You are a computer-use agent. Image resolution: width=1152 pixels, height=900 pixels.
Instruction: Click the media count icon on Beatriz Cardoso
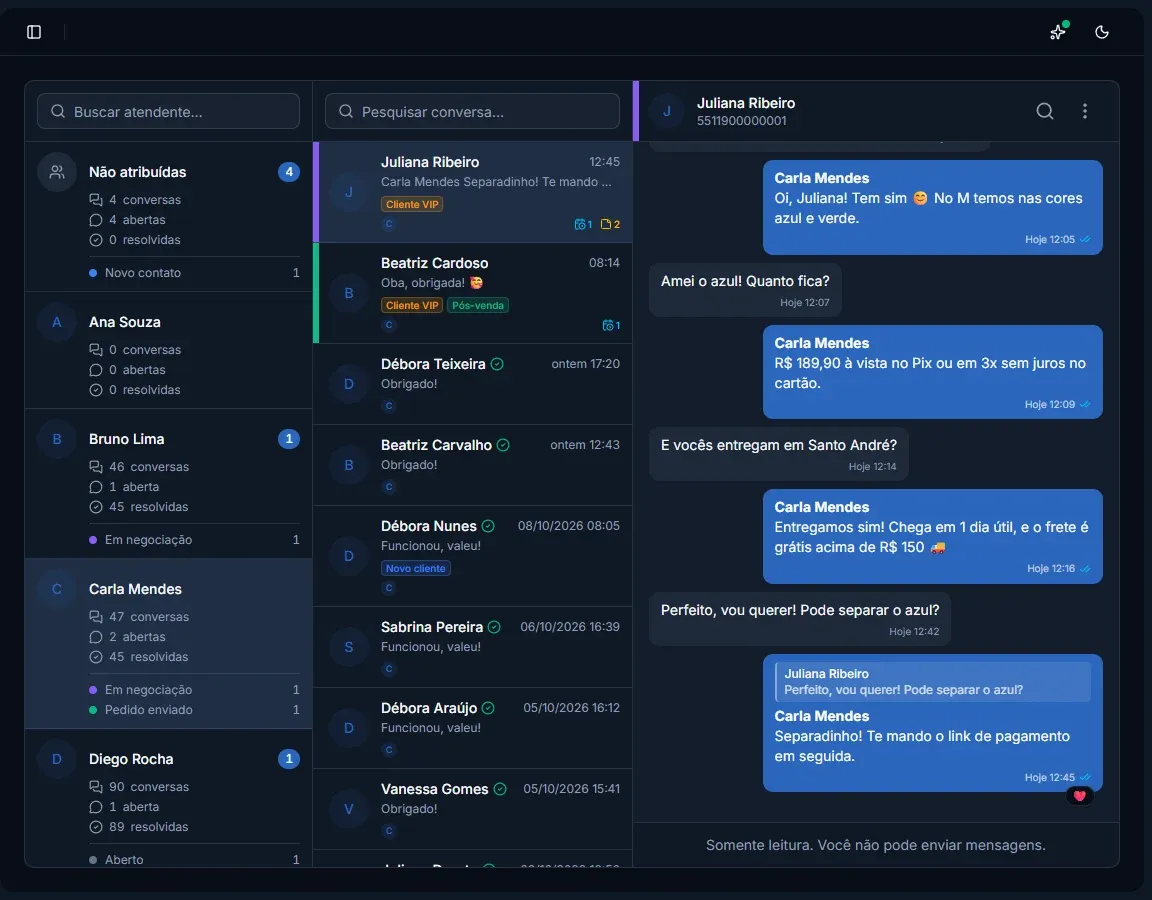[x=611, y=325]
